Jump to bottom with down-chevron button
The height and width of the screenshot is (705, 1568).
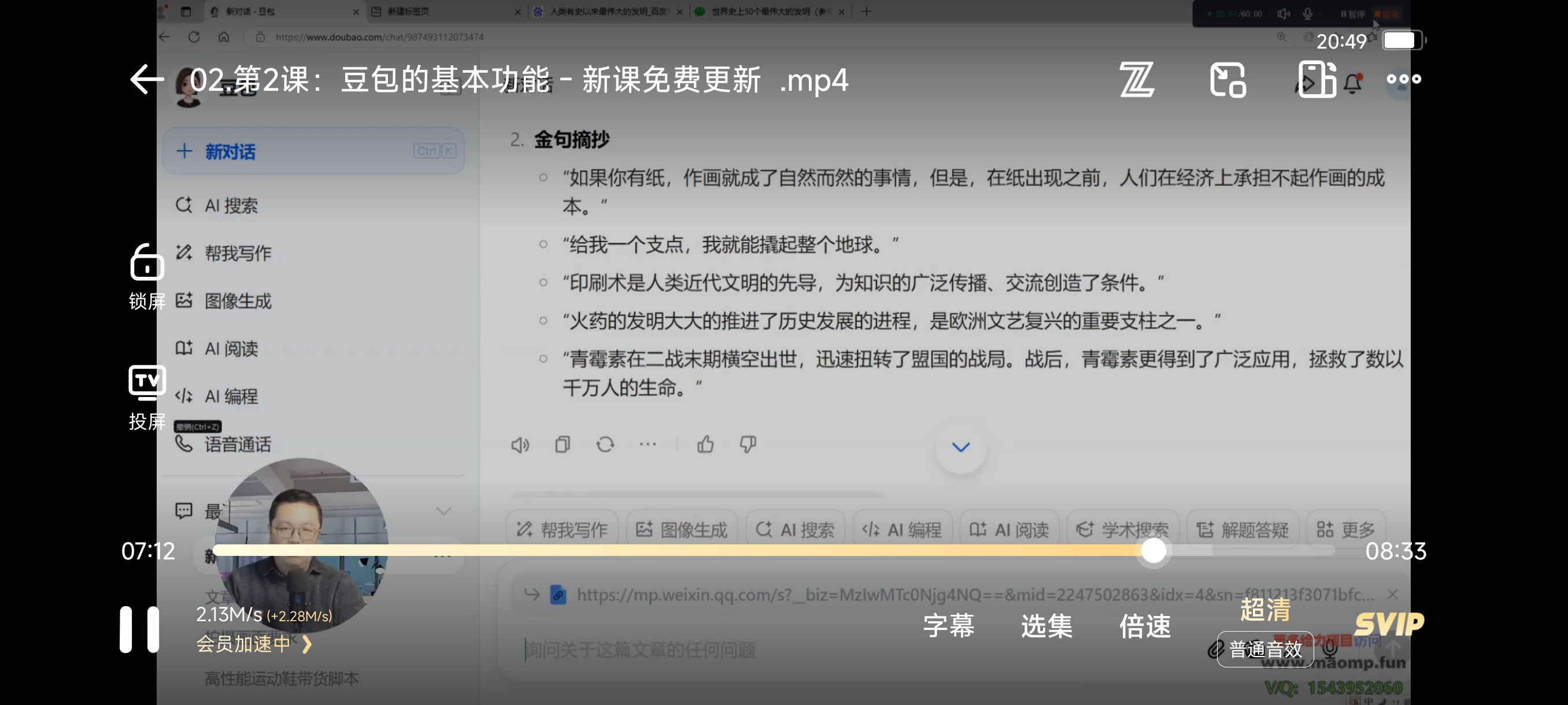(960, 447)
